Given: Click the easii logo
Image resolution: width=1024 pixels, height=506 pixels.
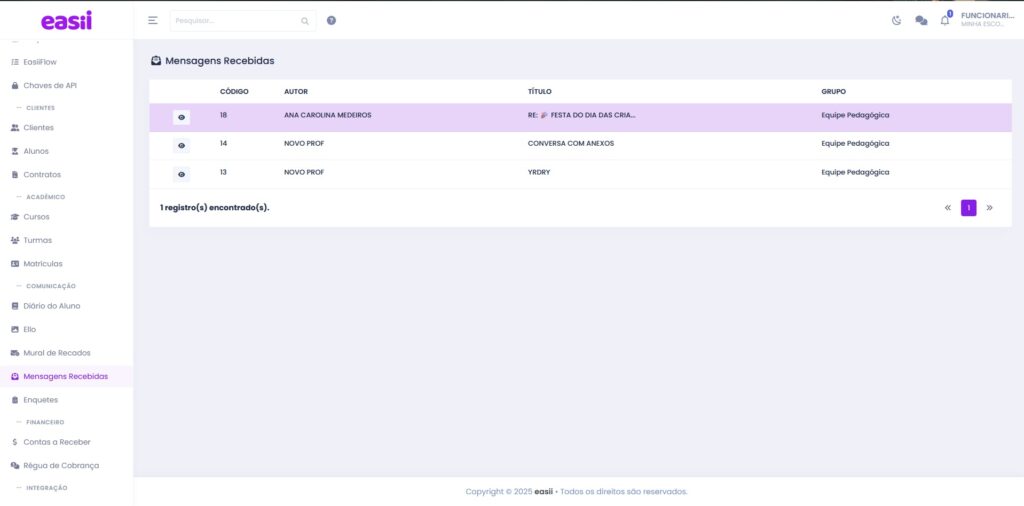Looking at the screenshot, I should 66,20.
